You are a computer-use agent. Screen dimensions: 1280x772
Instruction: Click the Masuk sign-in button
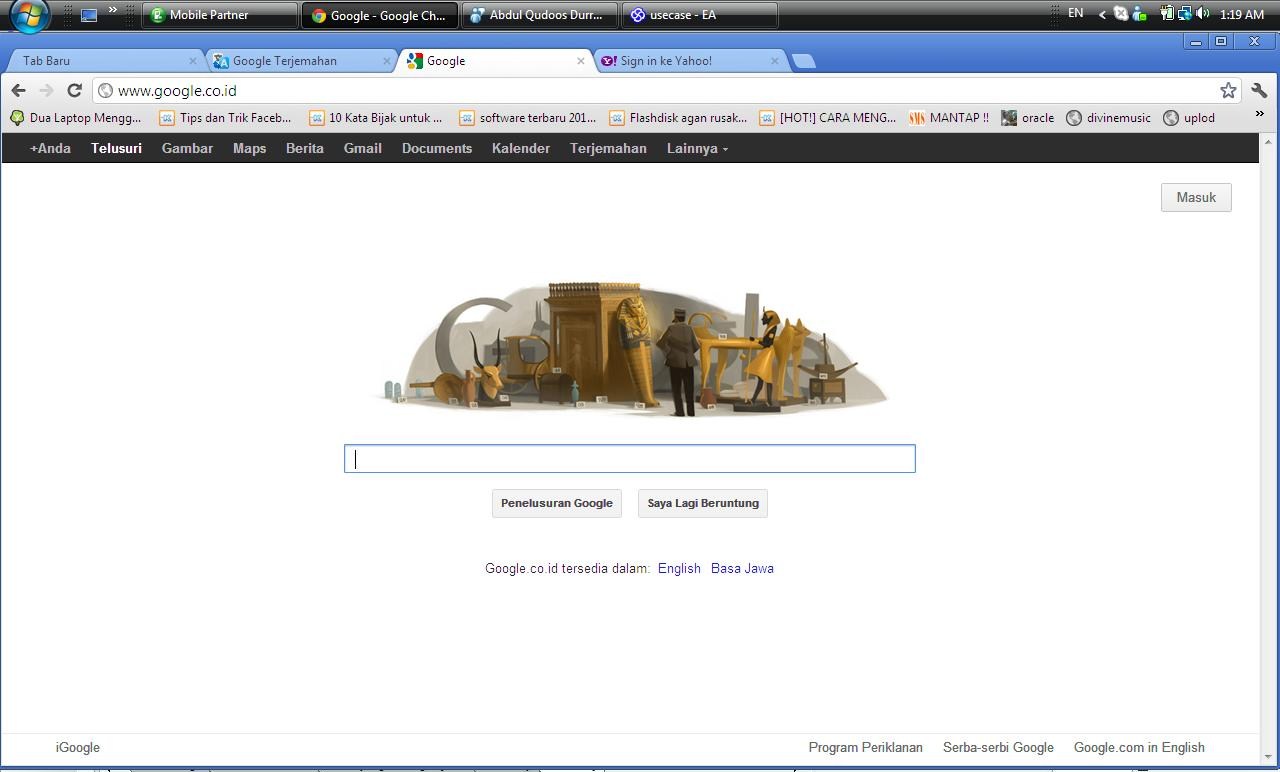coord(1196,197)
